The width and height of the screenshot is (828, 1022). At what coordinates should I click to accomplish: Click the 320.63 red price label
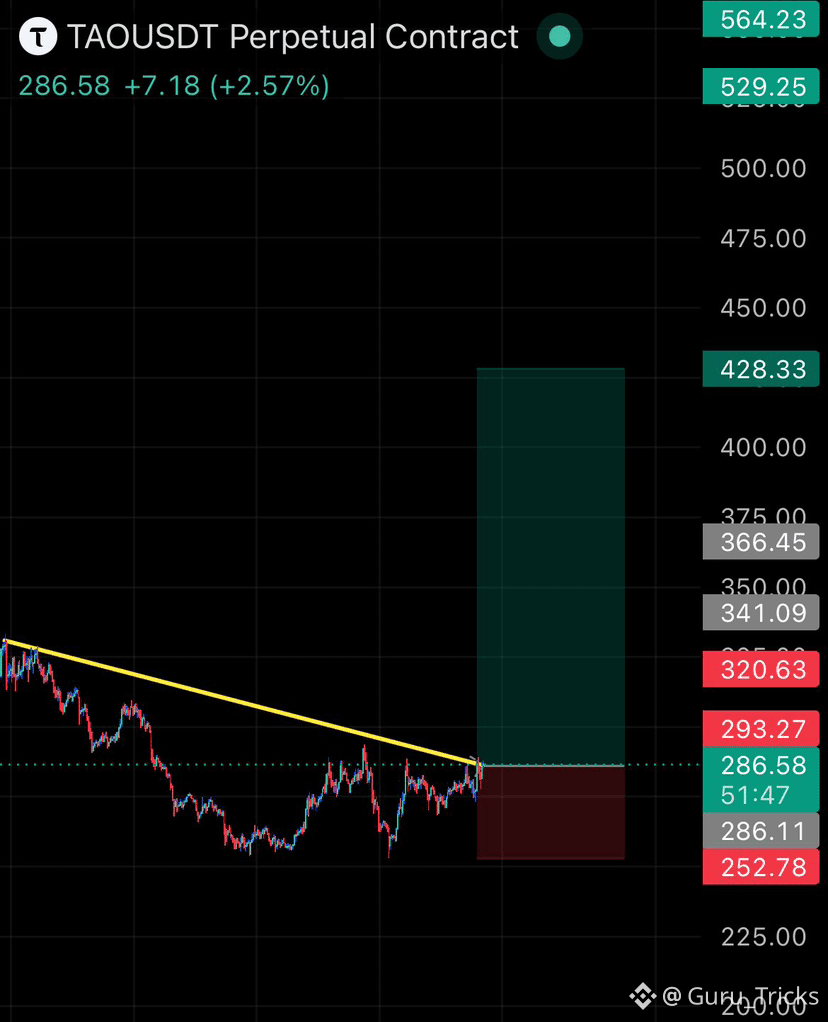[x=761, y=669]
